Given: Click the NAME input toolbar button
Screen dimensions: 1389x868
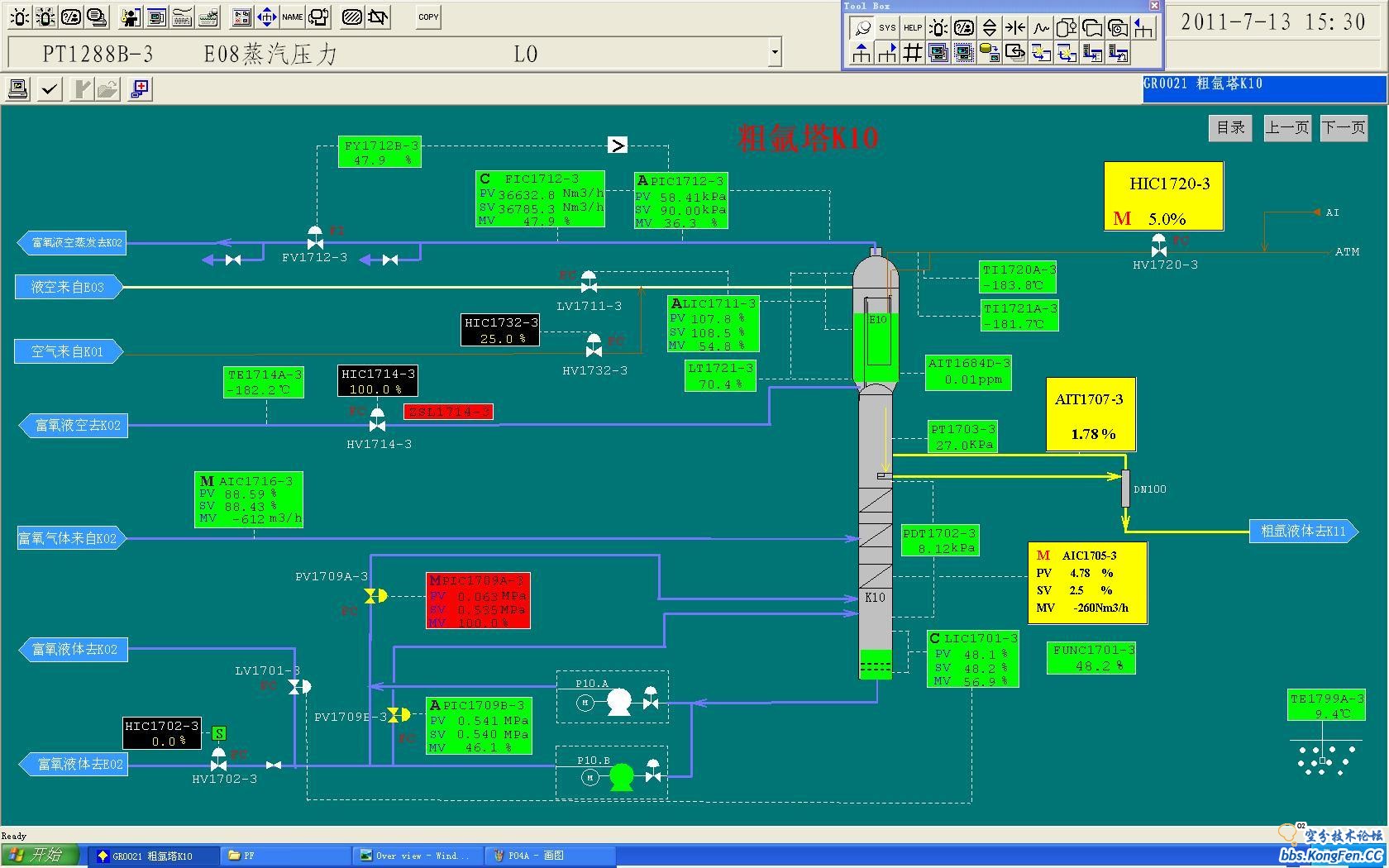Looking at the screenshot, I should [x=292, y=17].
